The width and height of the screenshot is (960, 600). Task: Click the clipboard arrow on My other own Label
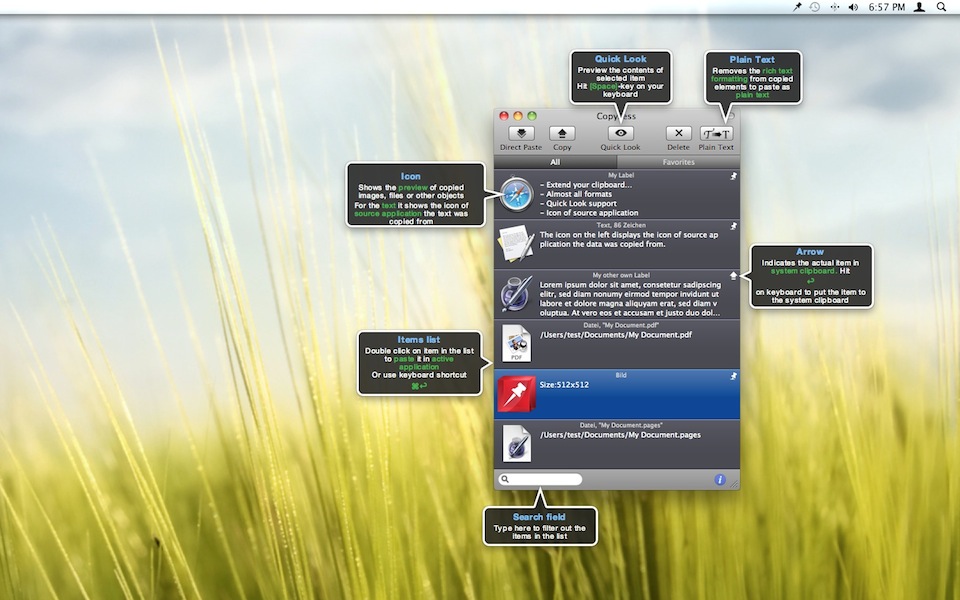tap(733, 276)
